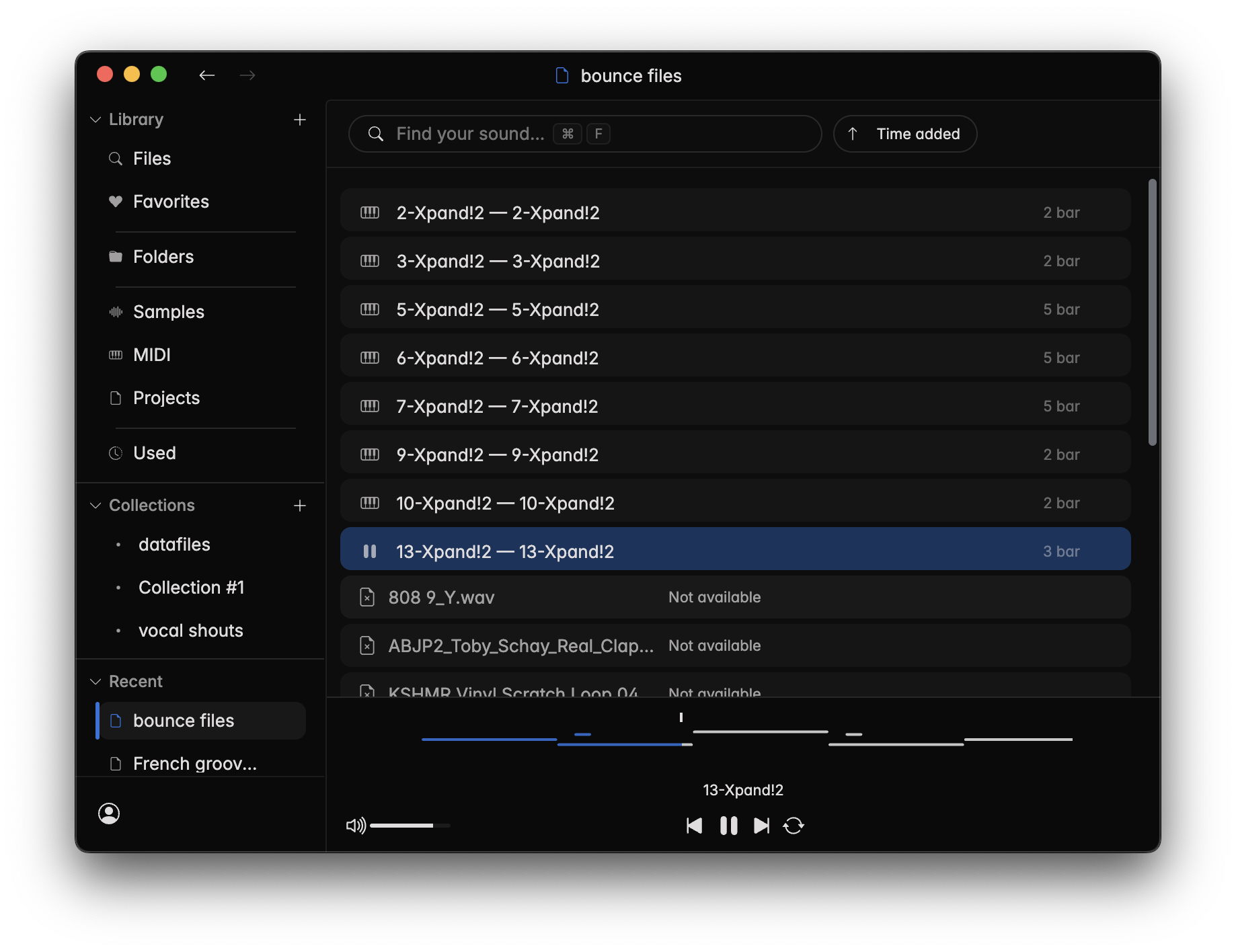Click the speaker volume icon
The image size is (1236, 952).
pos(355,826)
